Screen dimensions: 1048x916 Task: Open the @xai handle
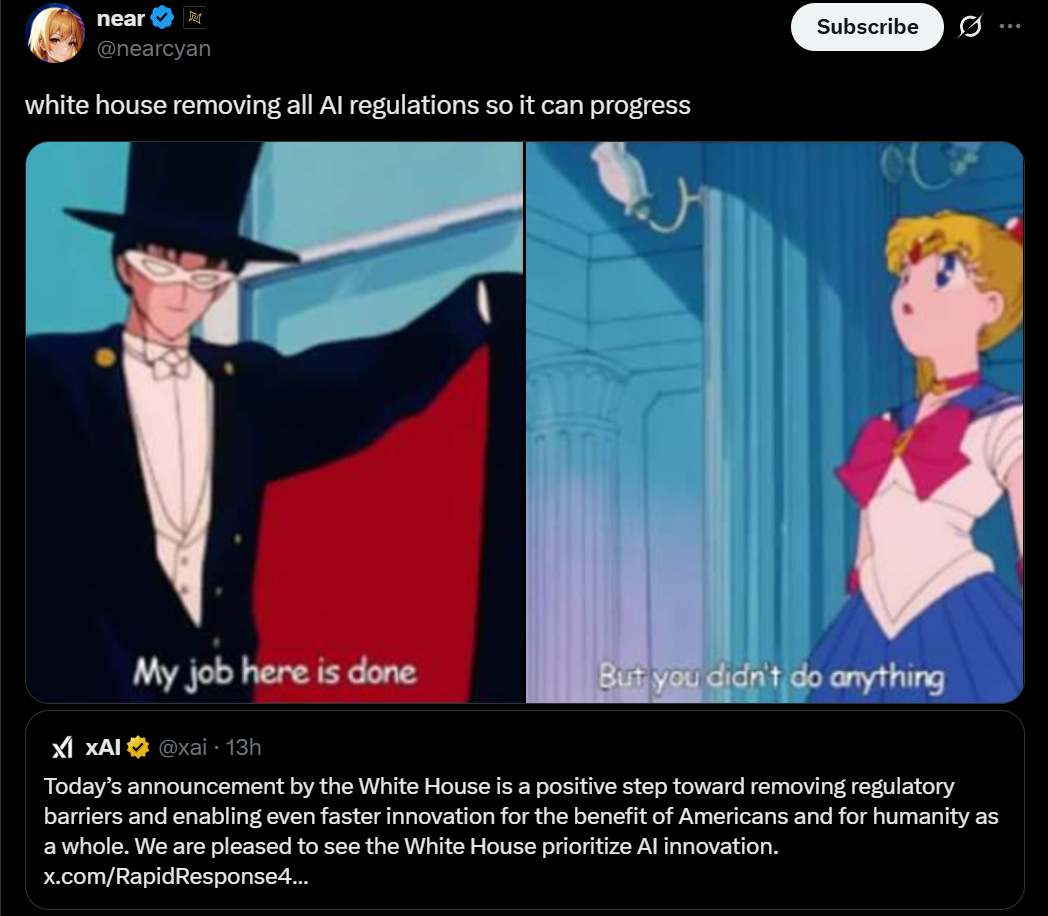pos(187,747)
